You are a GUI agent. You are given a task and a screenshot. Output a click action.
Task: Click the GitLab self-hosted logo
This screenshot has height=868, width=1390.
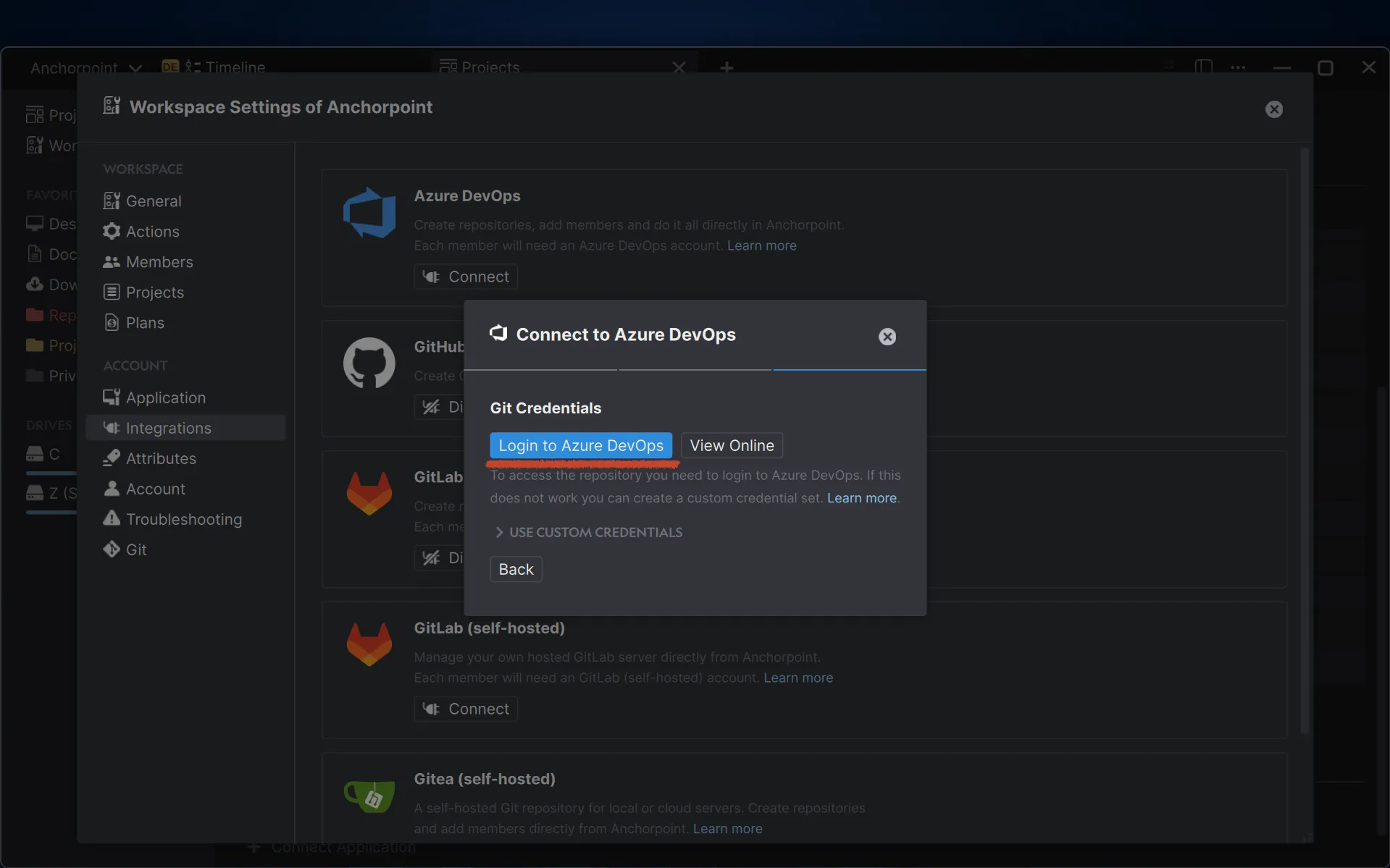point(369,644)
